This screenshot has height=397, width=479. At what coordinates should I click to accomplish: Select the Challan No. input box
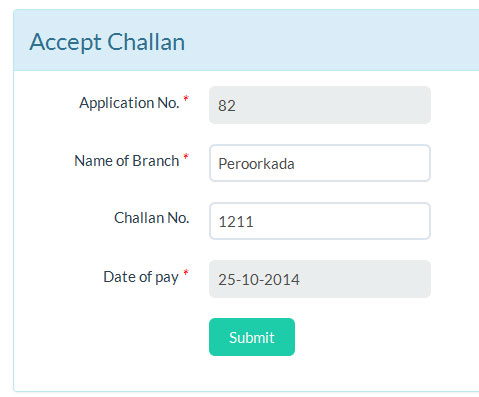click(320, 221)
